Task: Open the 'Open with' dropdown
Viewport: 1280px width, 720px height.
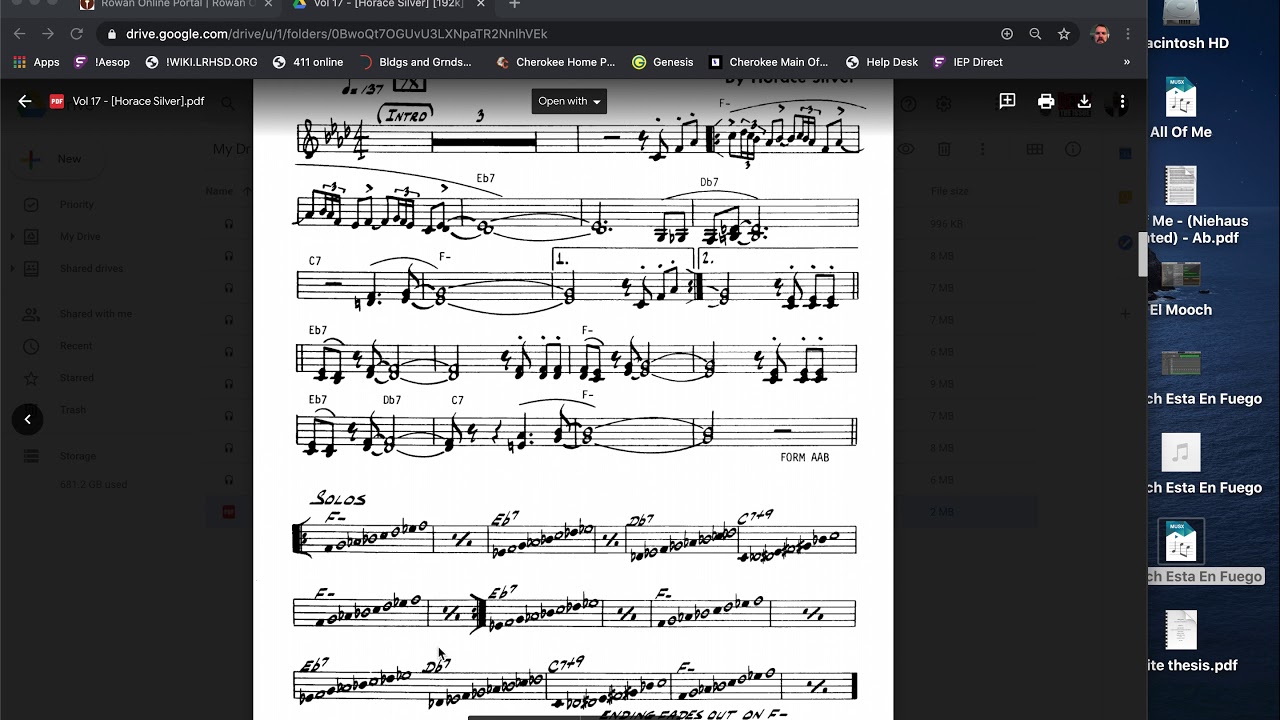Action: point(569,101)
